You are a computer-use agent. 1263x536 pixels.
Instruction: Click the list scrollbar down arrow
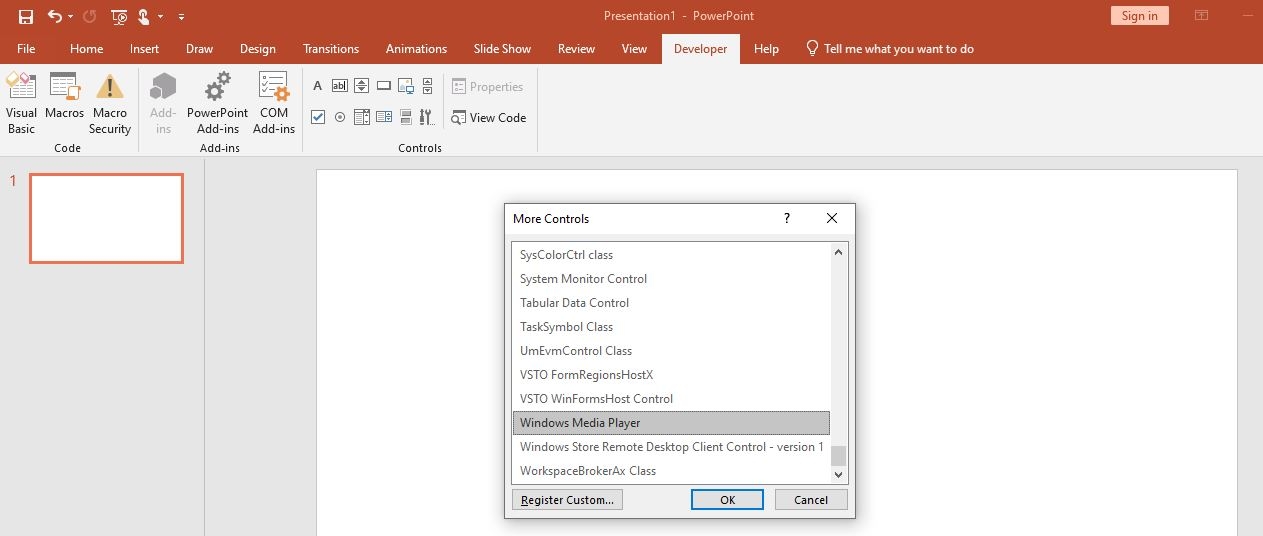pyautogui.click(x=838, y=473)
